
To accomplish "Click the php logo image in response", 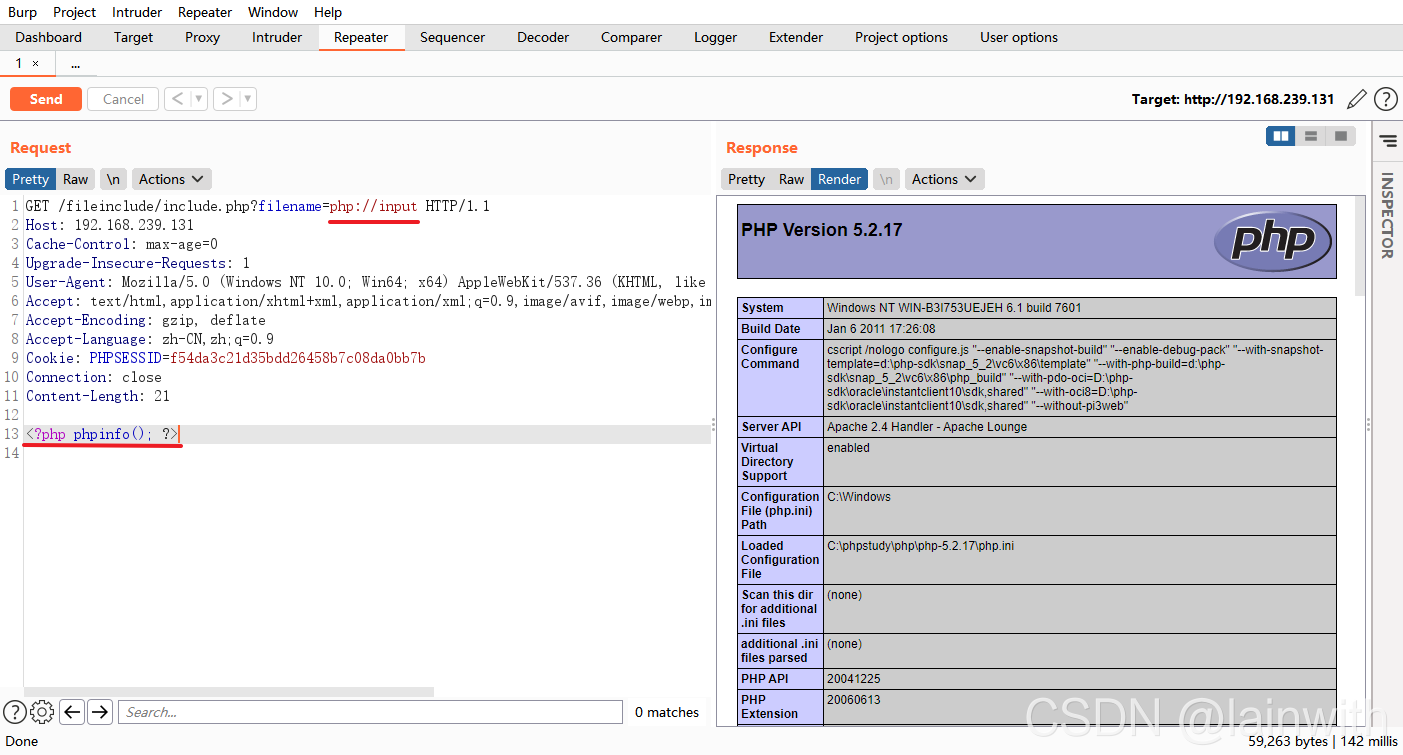I will click(1272, 241).
